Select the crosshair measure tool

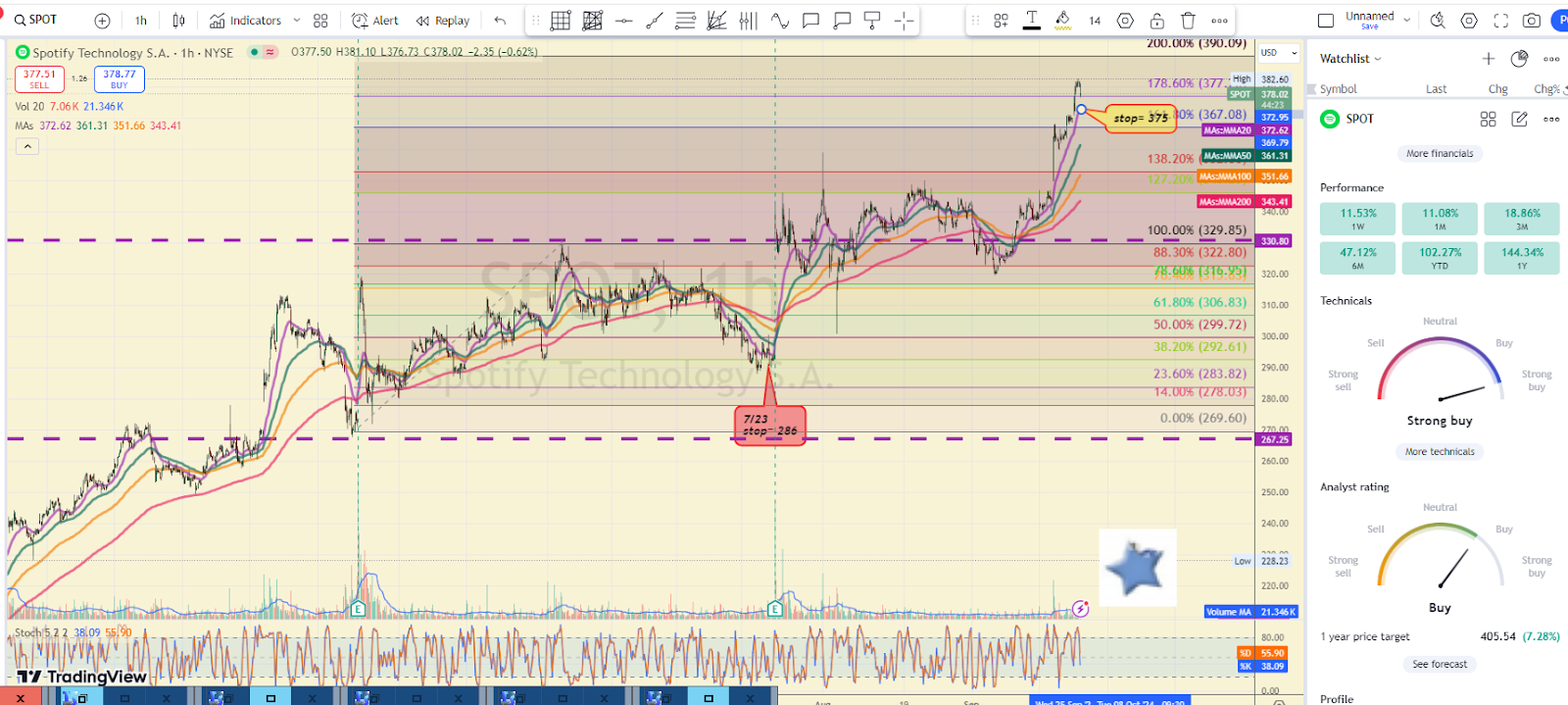[x=904, y=21]
